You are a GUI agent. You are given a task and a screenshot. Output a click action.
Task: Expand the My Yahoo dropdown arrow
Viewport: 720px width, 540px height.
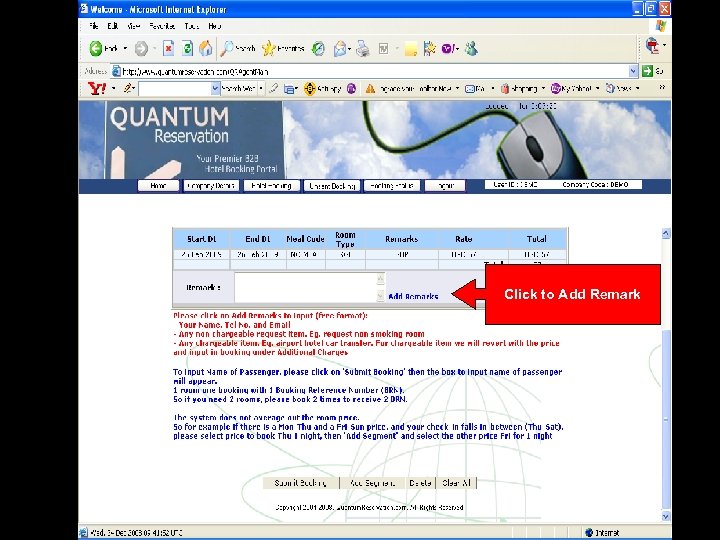597,88
